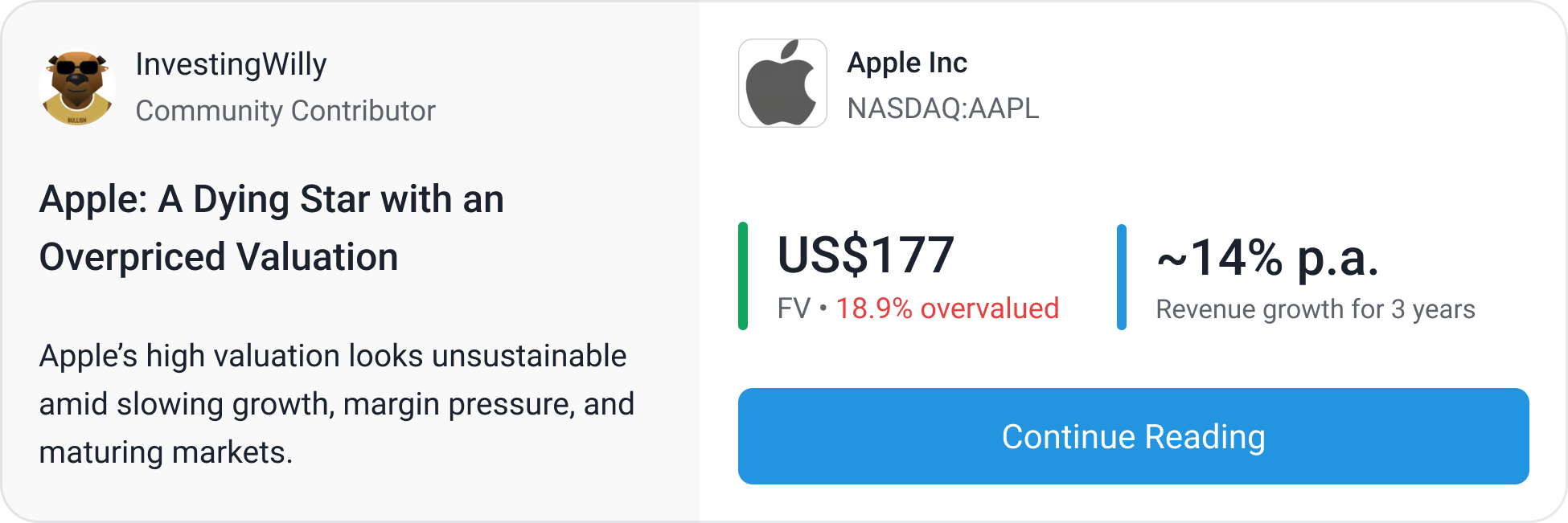1568x523 pixels.
Task: Click the Community Contributor label
Action: [285, 111]
